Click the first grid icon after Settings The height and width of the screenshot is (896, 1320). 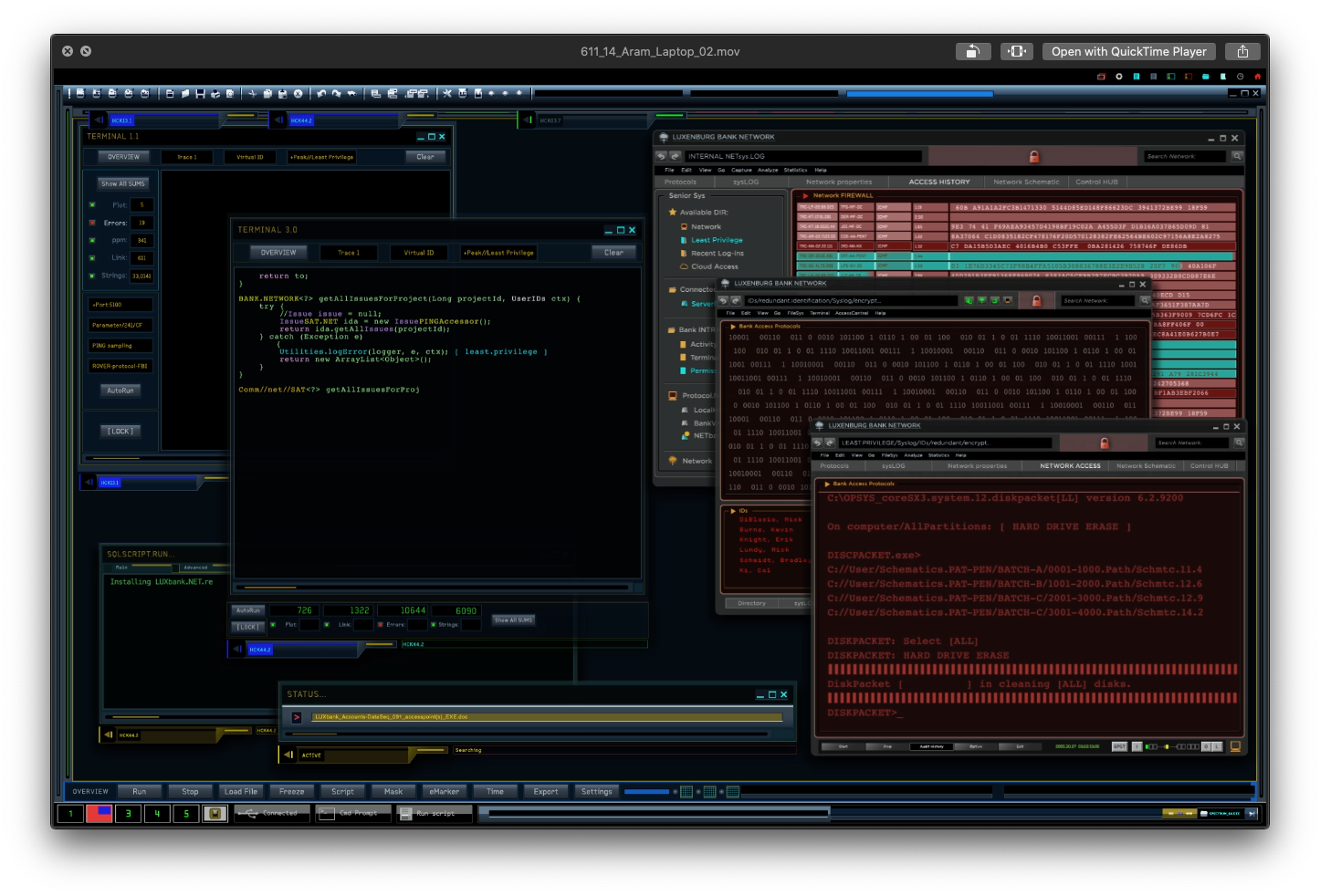click(x=686, y=792)
